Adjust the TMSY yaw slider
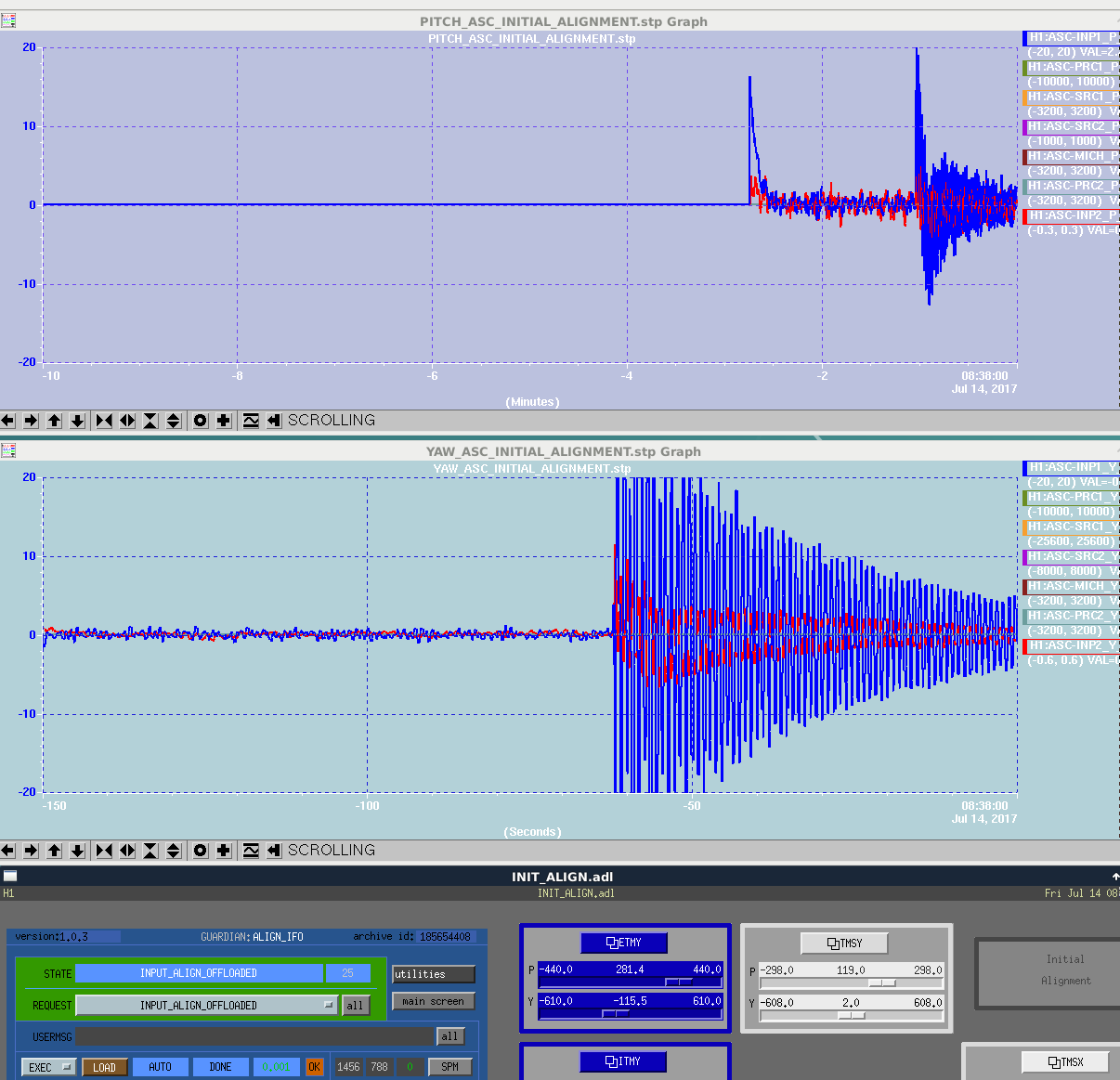The height and width of the screenshot is (1080, 1120). pyautogui.click(x=852, y=1015)
